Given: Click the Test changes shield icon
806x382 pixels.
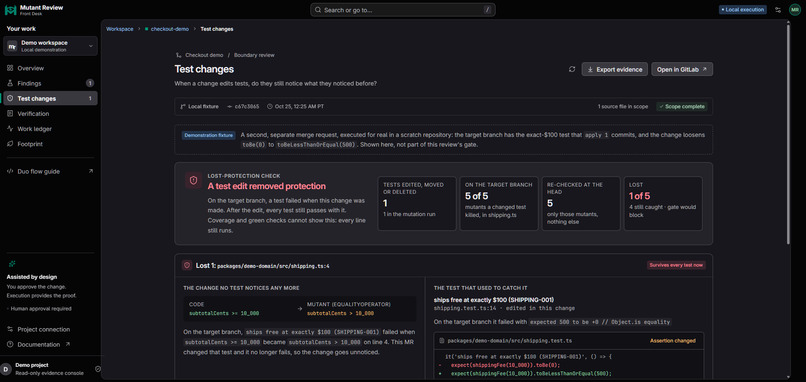Looking at the screenshot, I should coord(10,98).
